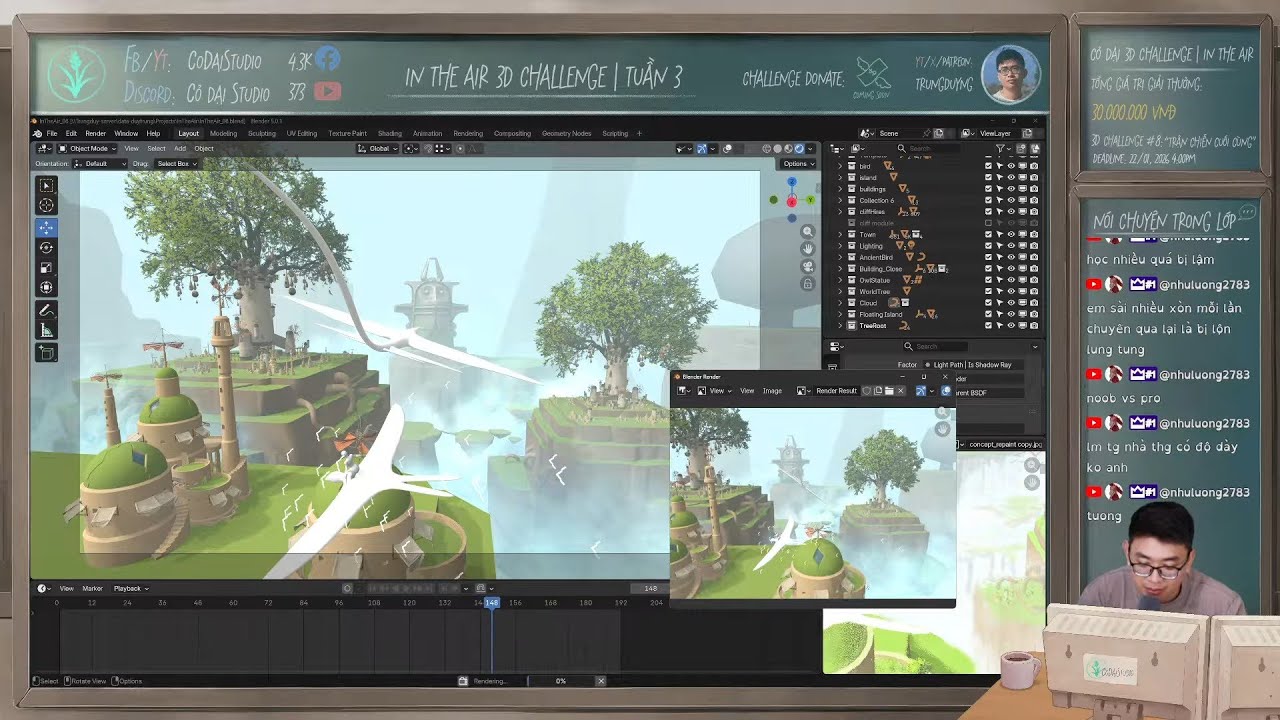
Task: Click the Z axis on navigation gizmo
Action: click(x=791, y=182)
